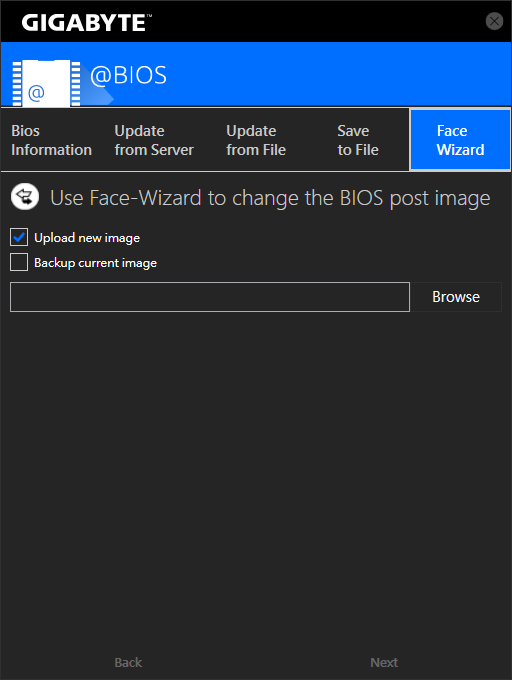Viewport: 512px width, 680px height.
Task: Select the Face Wizard tab
Action: tap(460, 140)
